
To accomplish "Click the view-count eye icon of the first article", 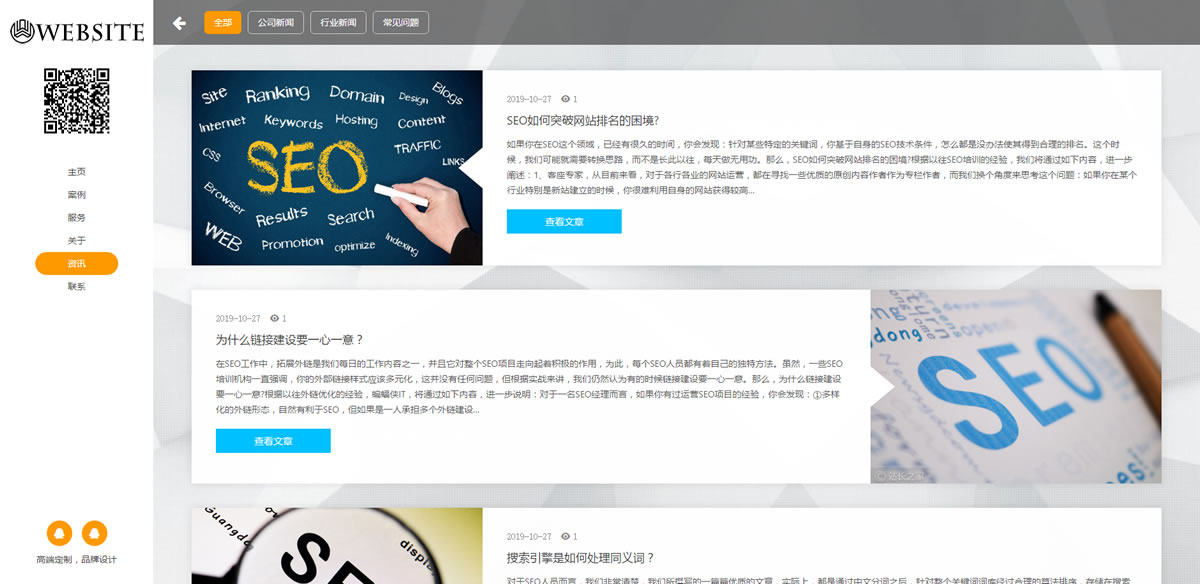I will [565, 99].
